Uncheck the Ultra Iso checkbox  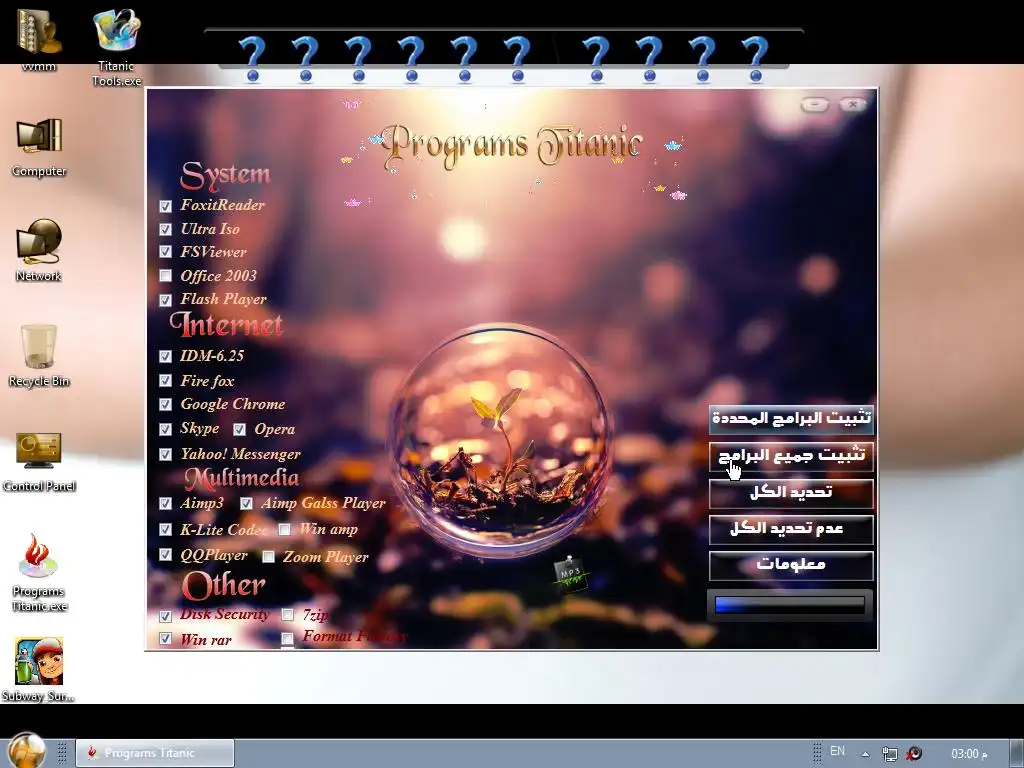coord(165,229)
